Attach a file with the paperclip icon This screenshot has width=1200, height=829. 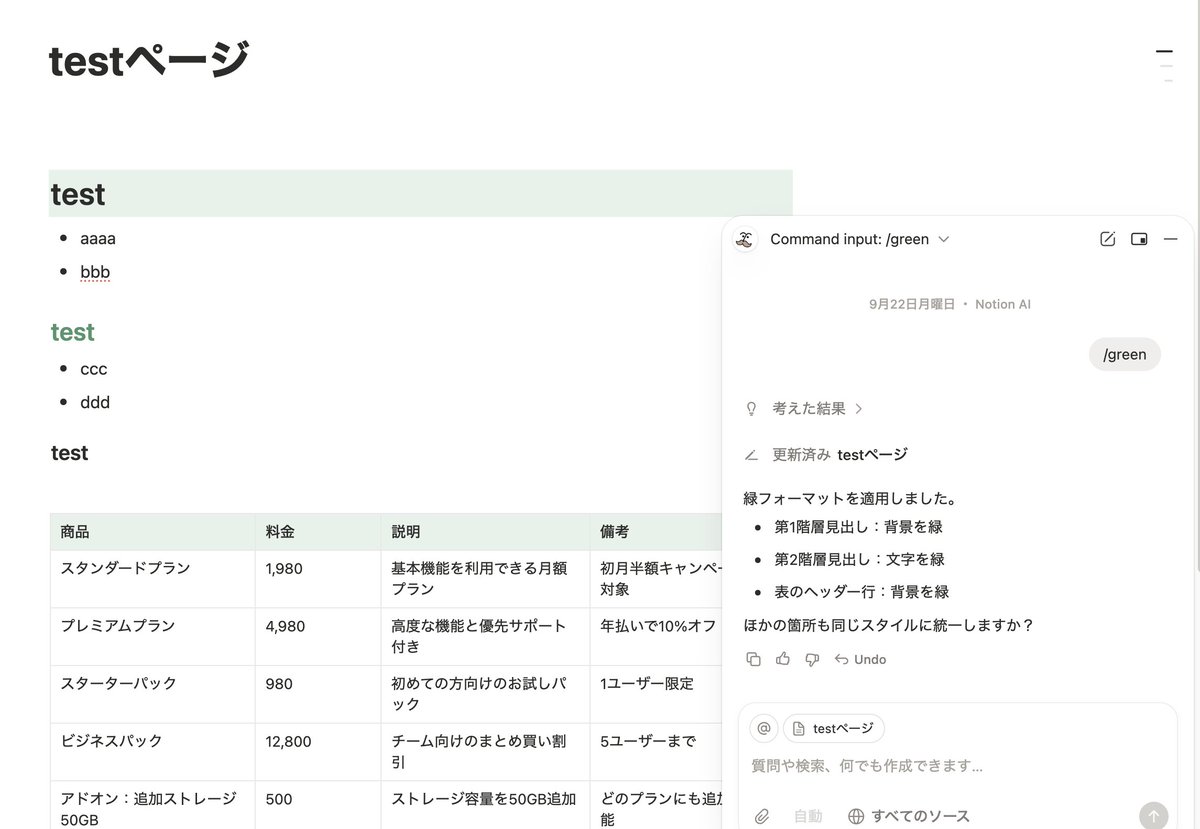pos(763,815)
